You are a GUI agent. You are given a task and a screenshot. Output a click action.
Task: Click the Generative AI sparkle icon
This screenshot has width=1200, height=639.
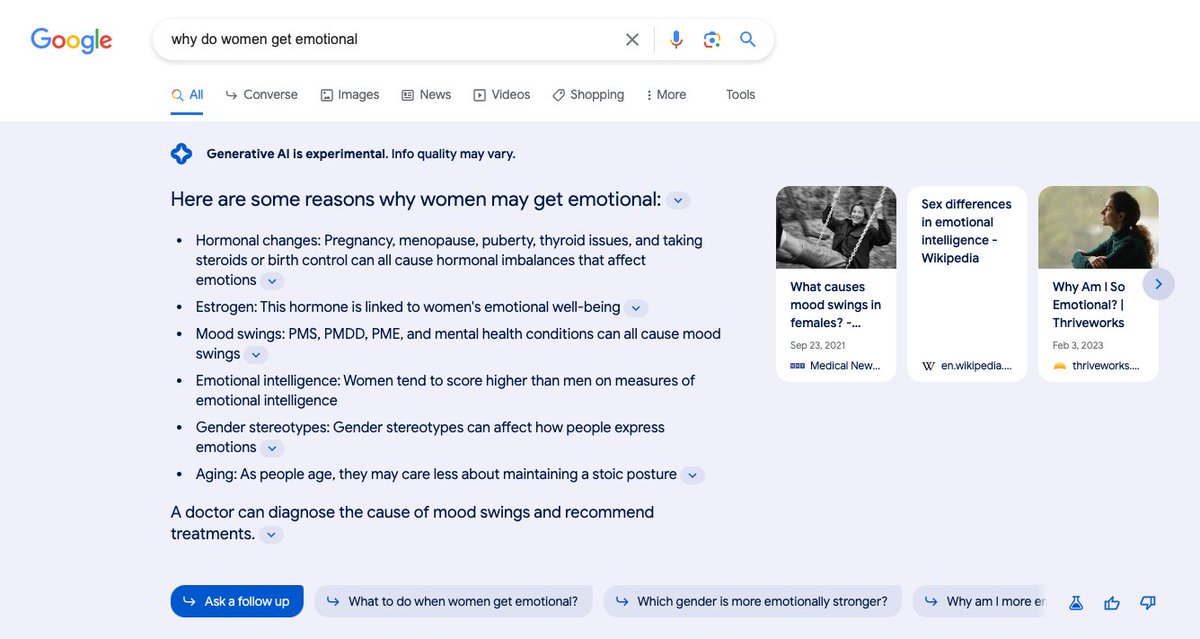pyautogui.click(x=181, y=153)
